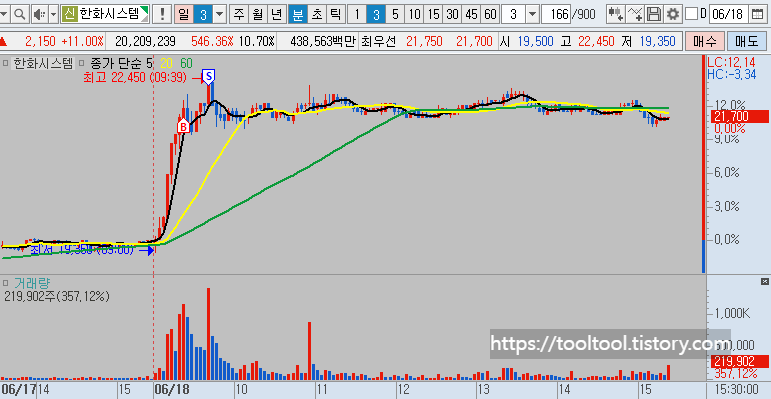The height and width of the screenshot is (399, 771).
Task: Choose the 60-minute interval button
Action: [490, 15]
